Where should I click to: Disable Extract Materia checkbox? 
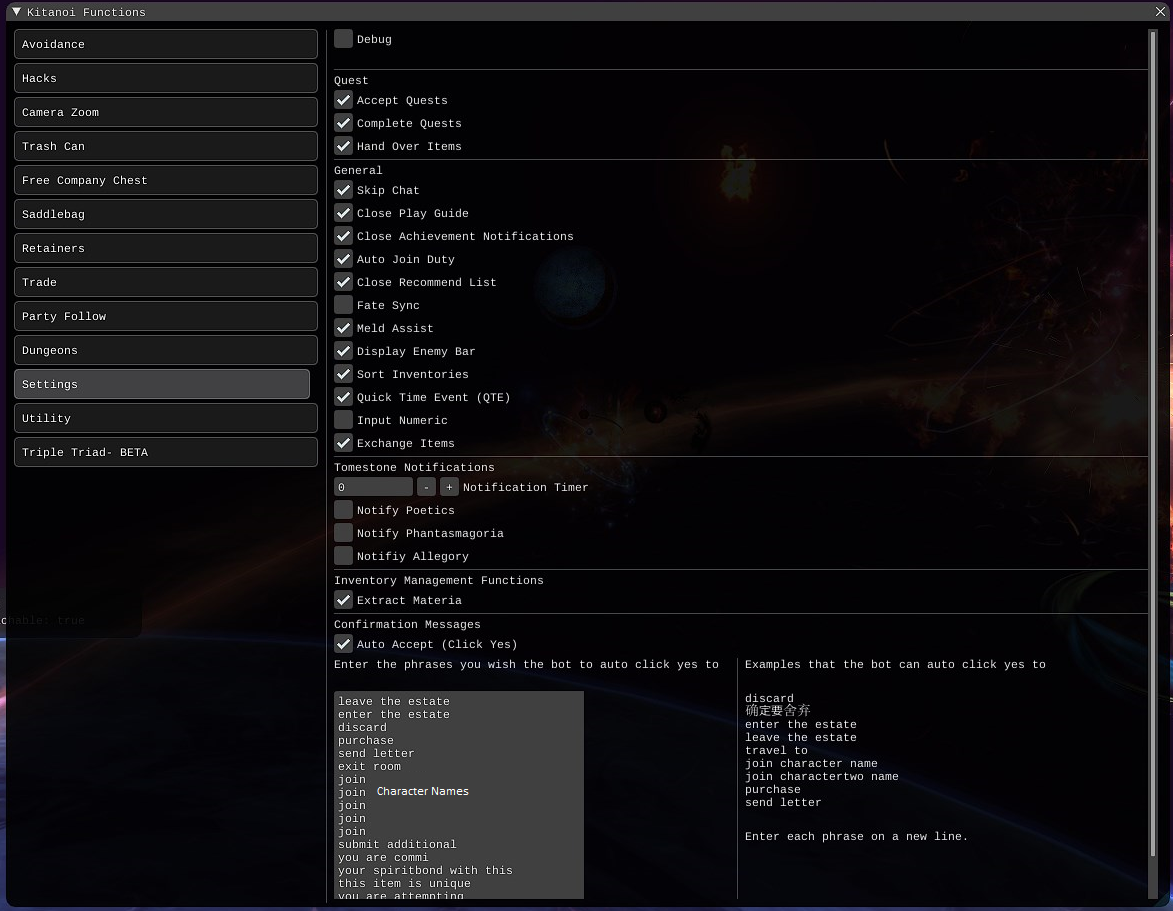tap(344, 600)
